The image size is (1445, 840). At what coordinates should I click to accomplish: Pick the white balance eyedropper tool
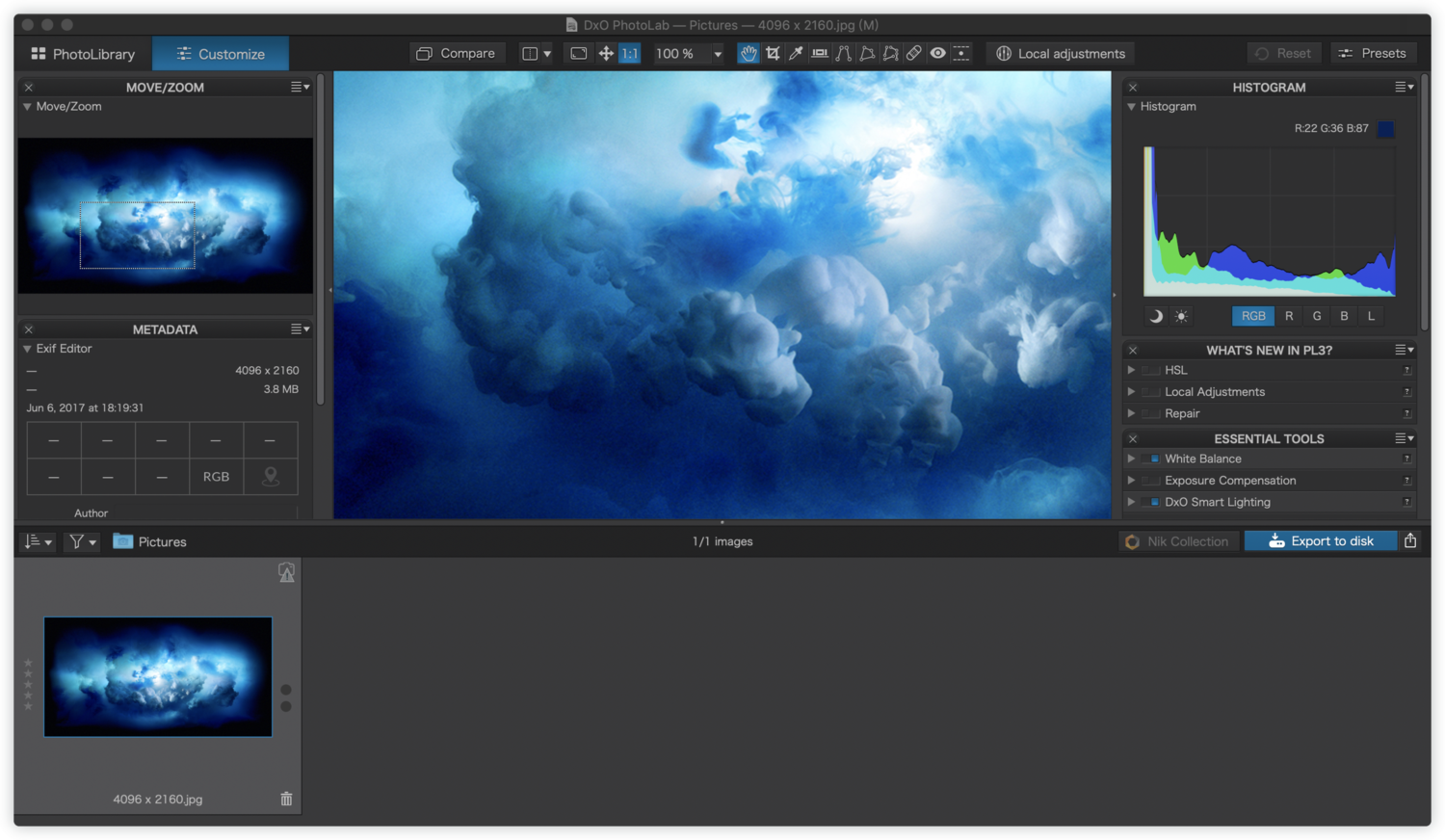coord(796,54)
